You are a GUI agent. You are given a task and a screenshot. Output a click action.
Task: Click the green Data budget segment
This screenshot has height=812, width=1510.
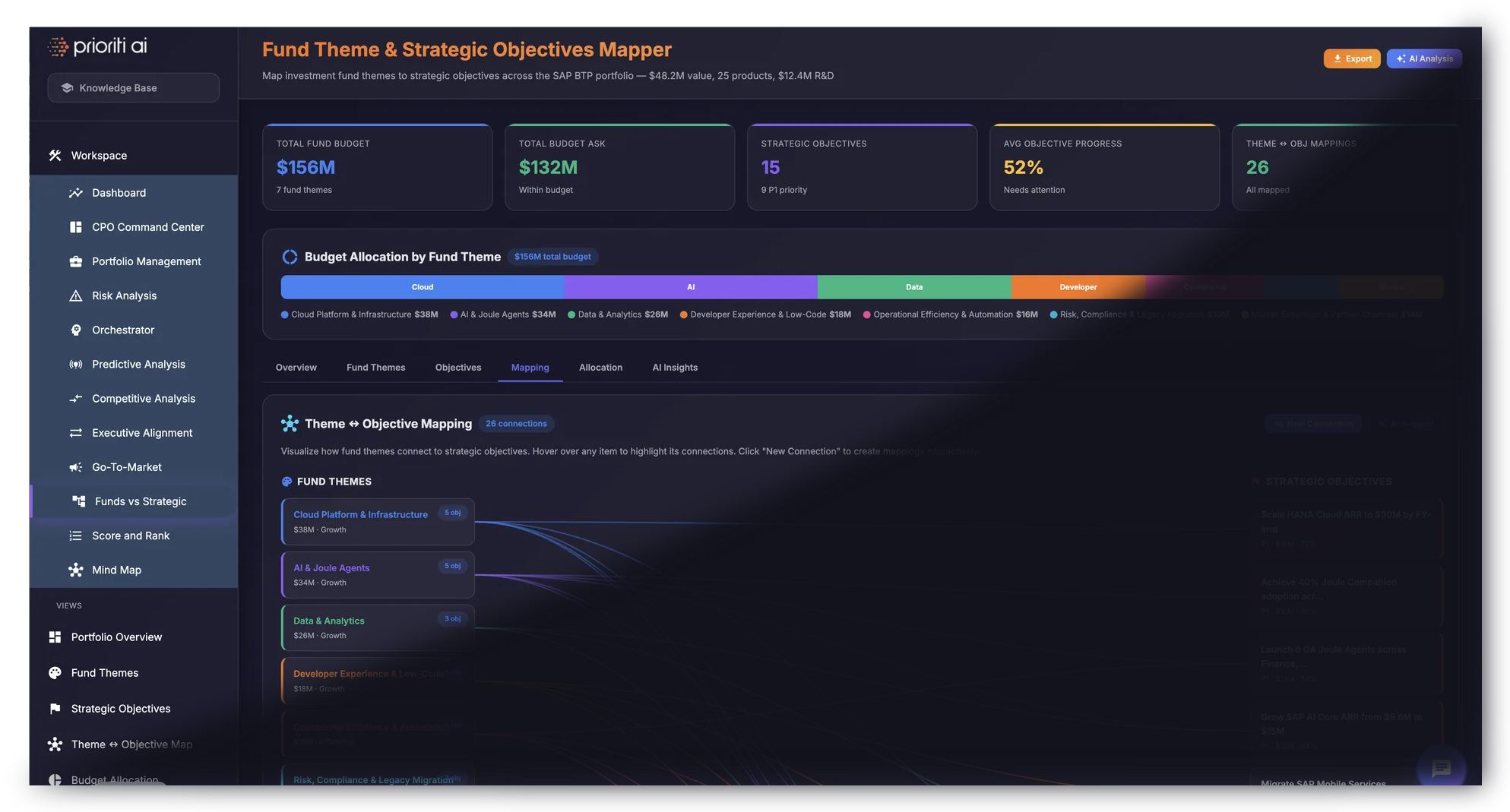[x=914, y=287]
